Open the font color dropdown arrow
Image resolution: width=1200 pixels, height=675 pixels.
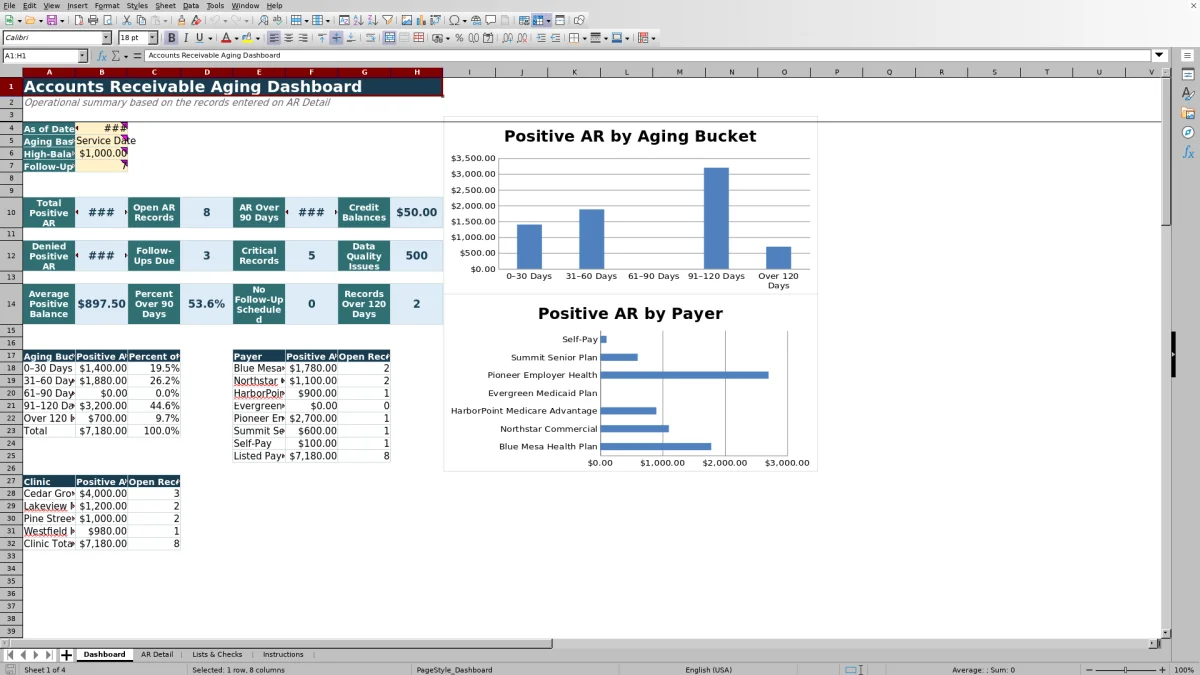click(x=236, y=38)
